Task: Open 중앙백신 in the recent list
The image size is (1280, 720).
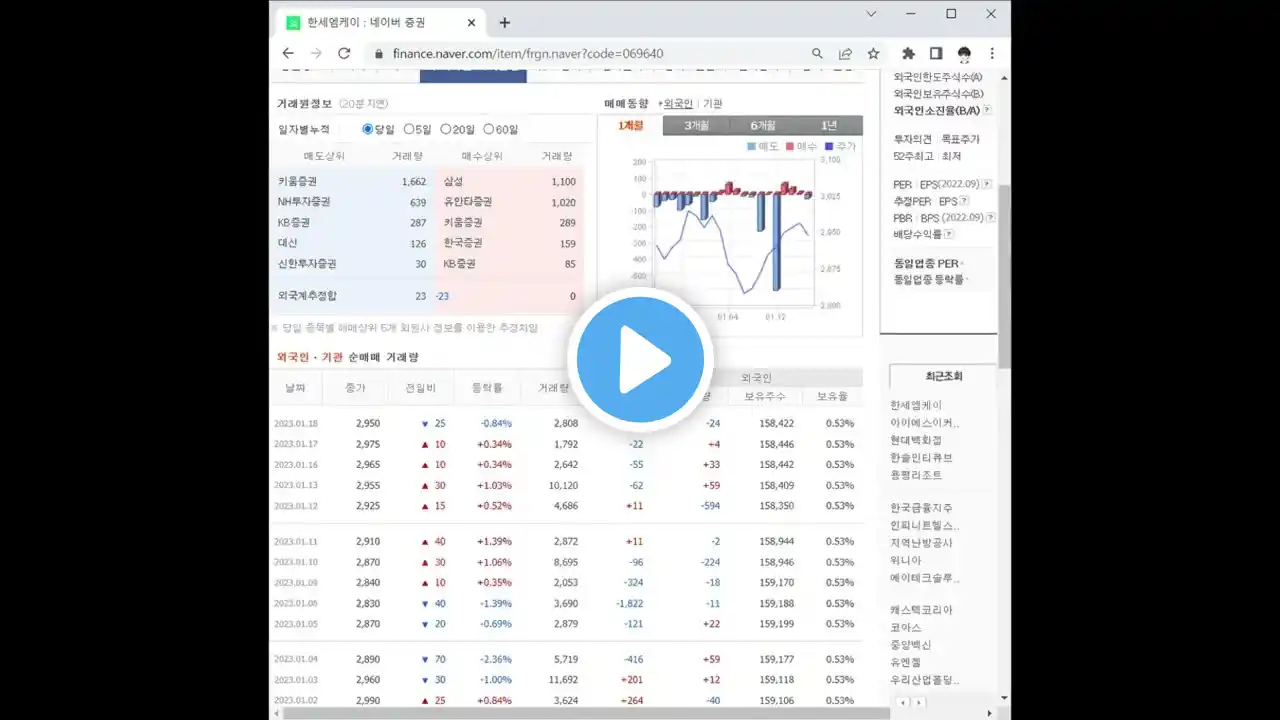Action: click(910, 645)
